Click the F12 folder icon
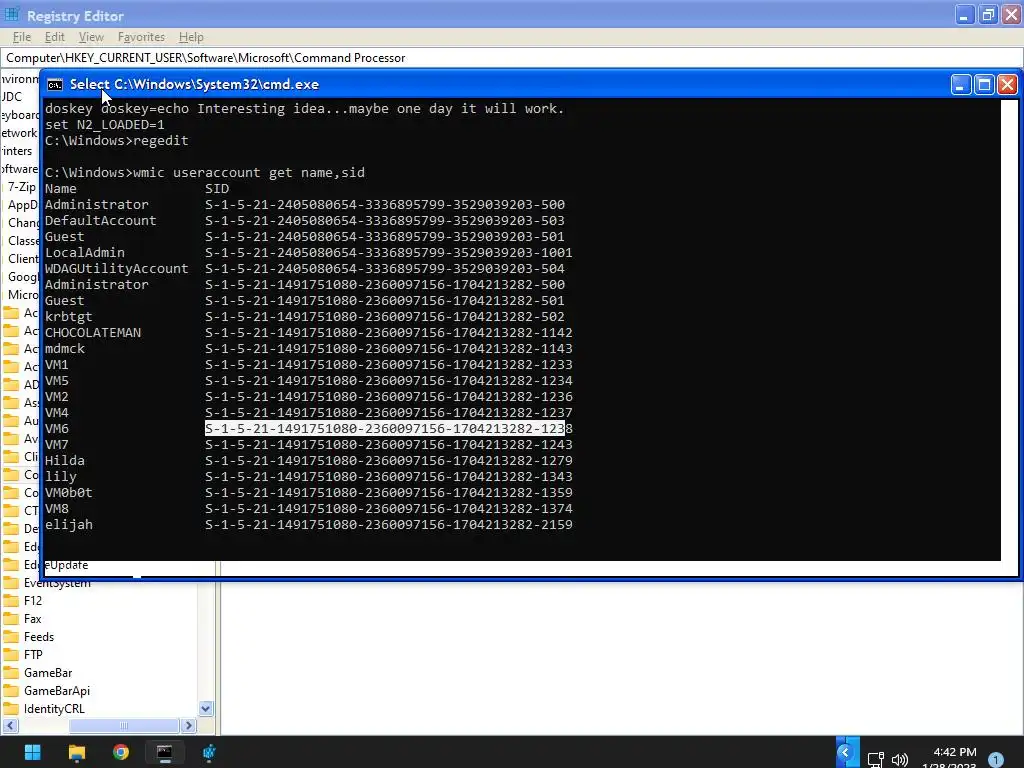This screenshot has height=768, width=1024. coord(11,601)
